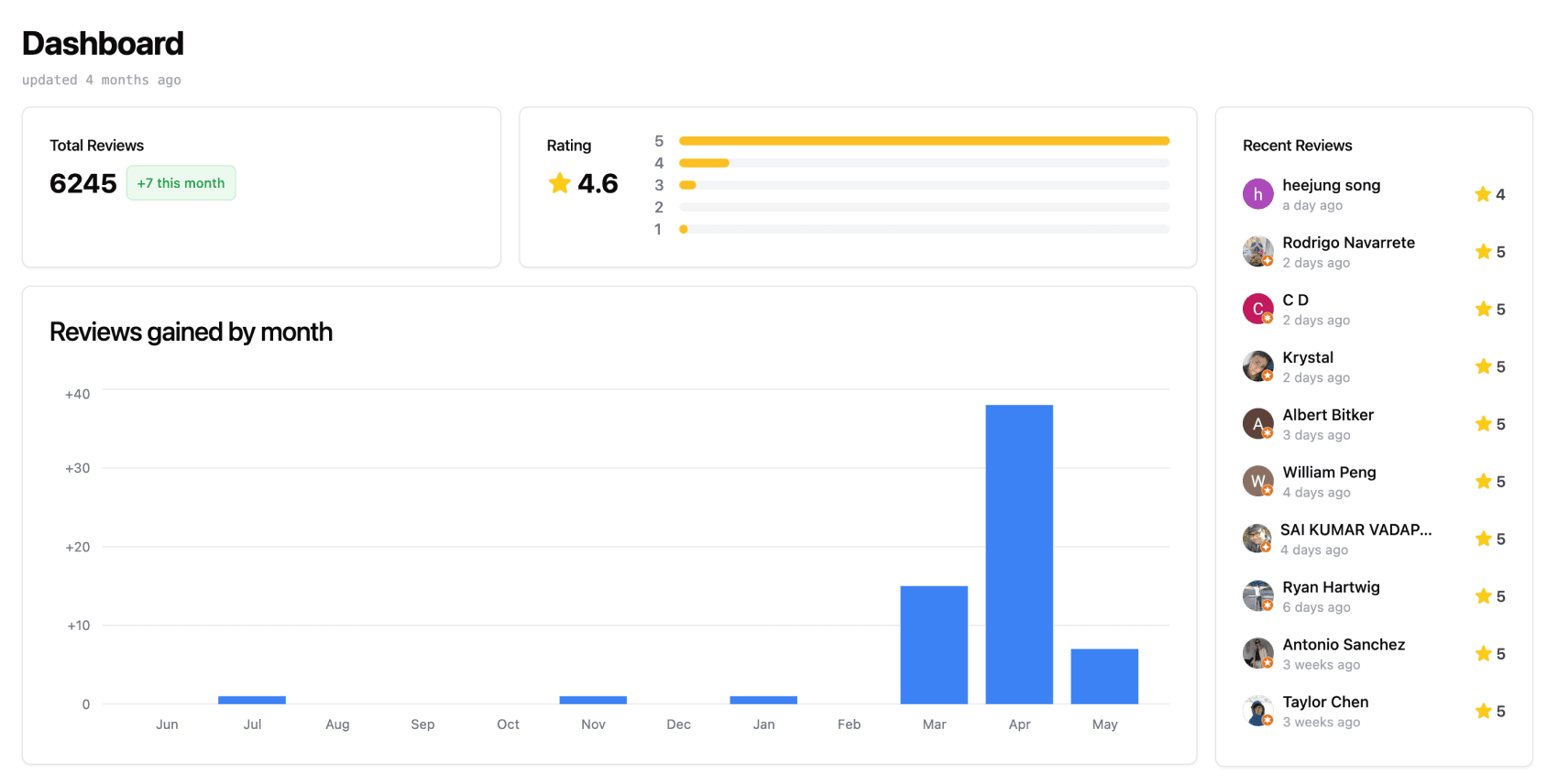Click the C D pink avatar icon

pyautogui.click(x=1257, y=309)
